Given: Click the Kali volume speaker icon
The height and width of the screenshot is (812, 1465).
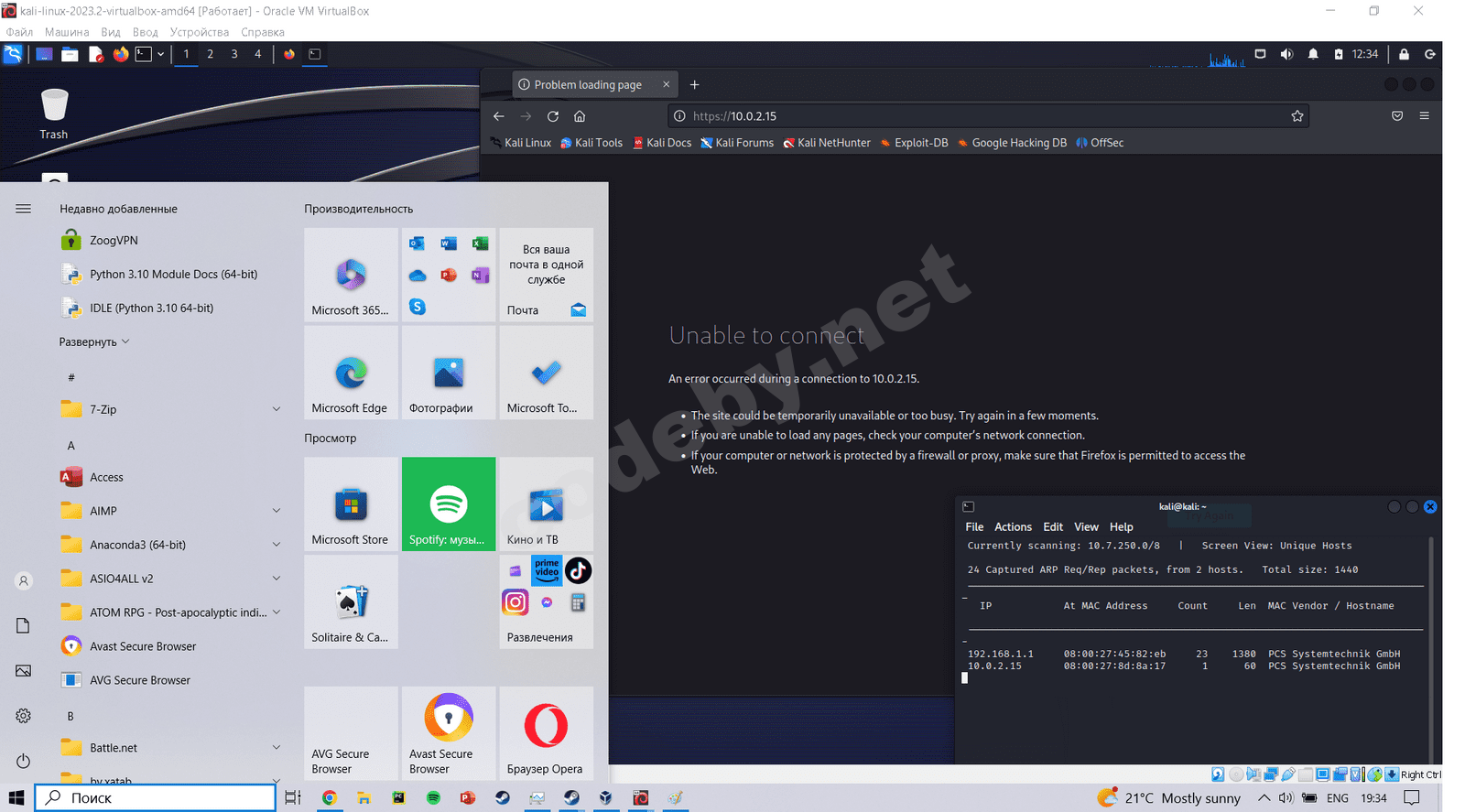Looking at the screenshot, I should point(1286,54).
